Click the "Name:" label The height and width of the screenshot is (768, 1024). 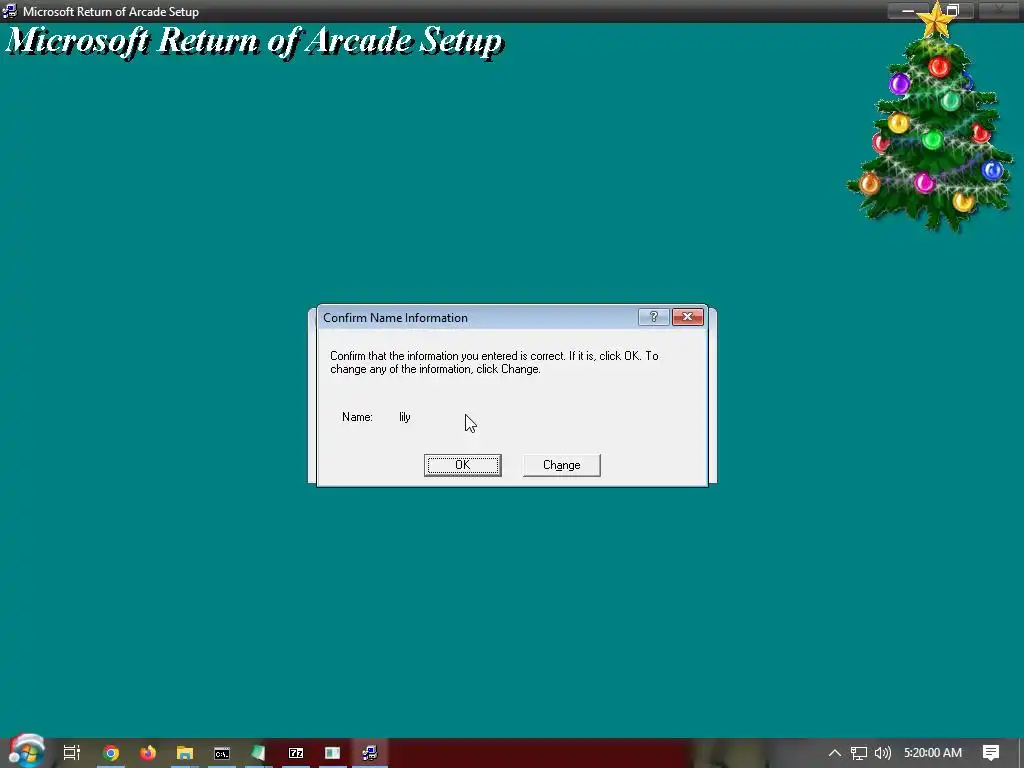coord(357,417)
